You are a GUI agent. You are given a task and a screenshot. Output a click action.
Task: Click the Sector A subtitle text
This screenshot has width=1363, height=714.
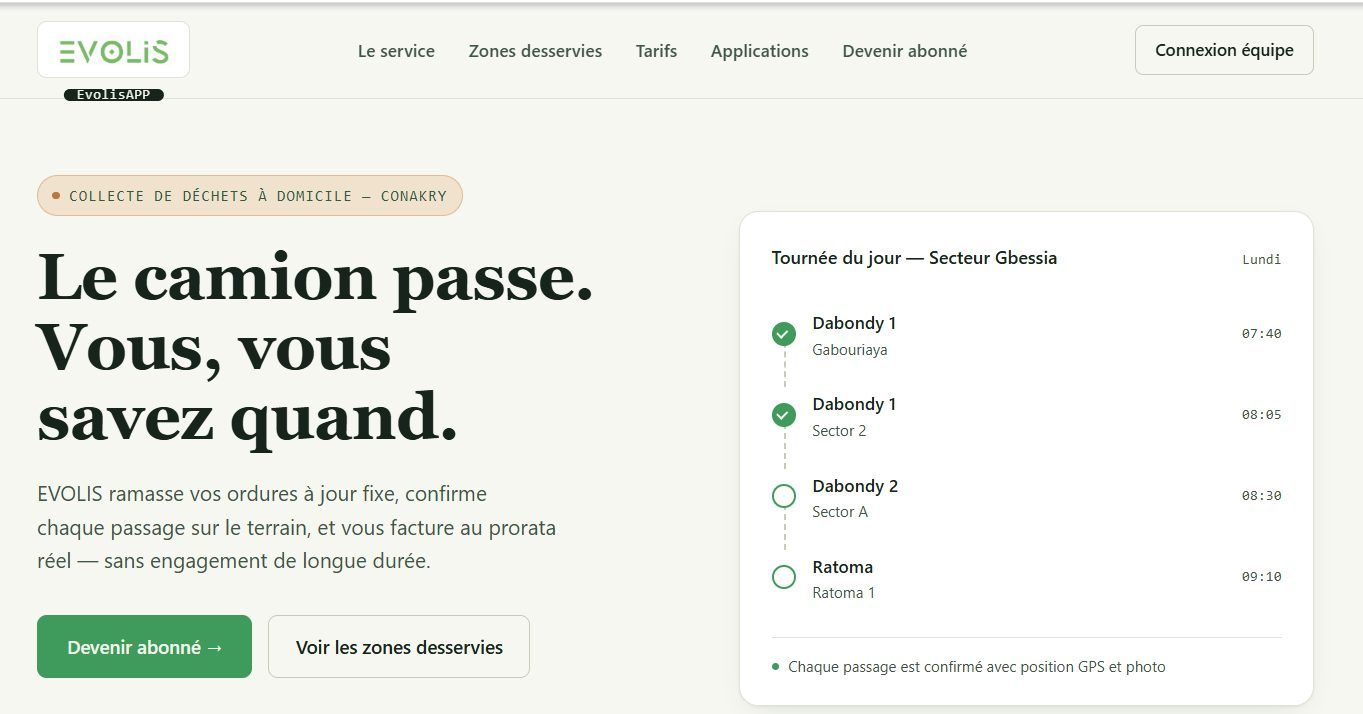[x=840, y=512]
